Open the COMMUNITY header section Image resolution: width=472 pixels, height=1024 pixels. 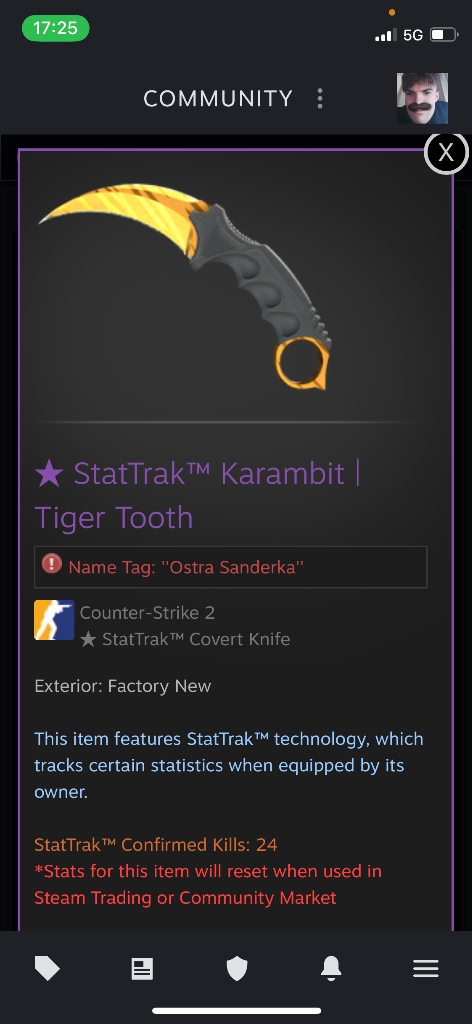(218, 99)
